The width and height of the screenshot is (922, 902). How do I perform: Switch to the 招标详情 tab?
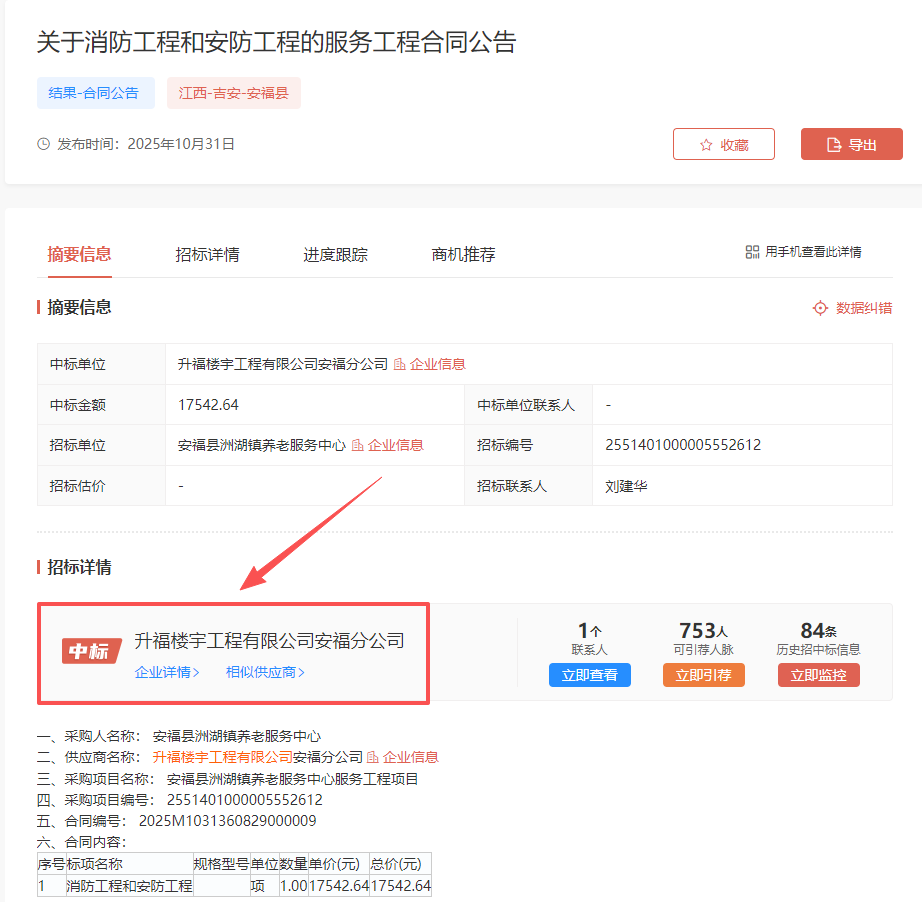point(207,254)
